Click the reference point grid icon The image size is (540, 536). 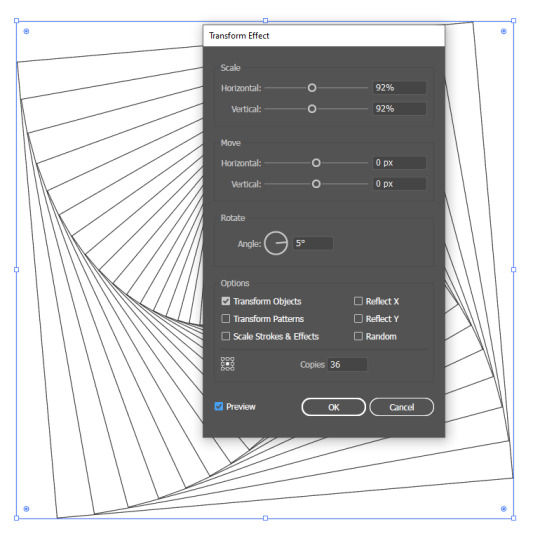pyautogui.click(x=228, y=364)
